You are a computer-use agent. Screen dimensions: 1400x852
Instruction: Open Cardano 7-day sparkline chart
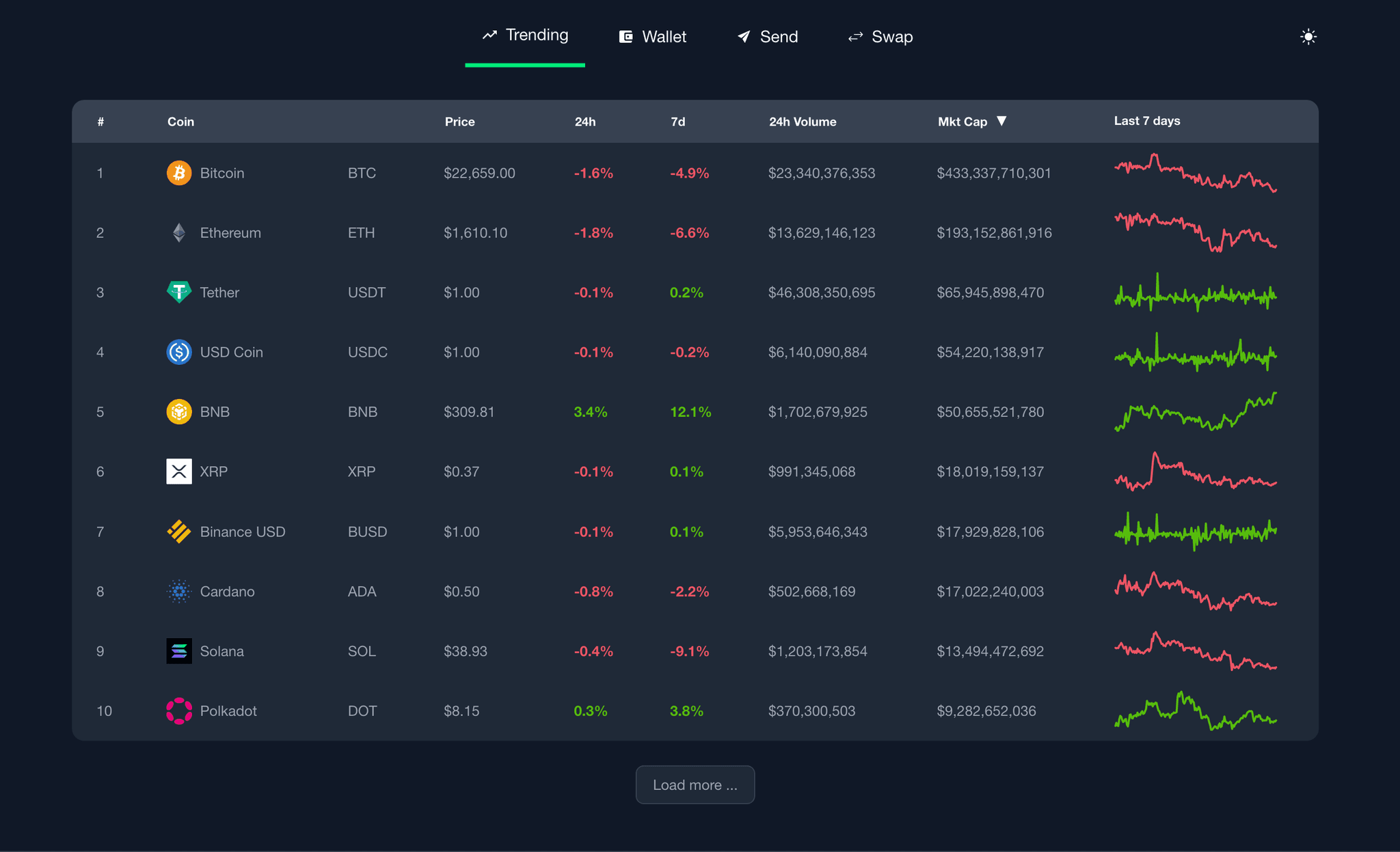[x=1196, y=591]
